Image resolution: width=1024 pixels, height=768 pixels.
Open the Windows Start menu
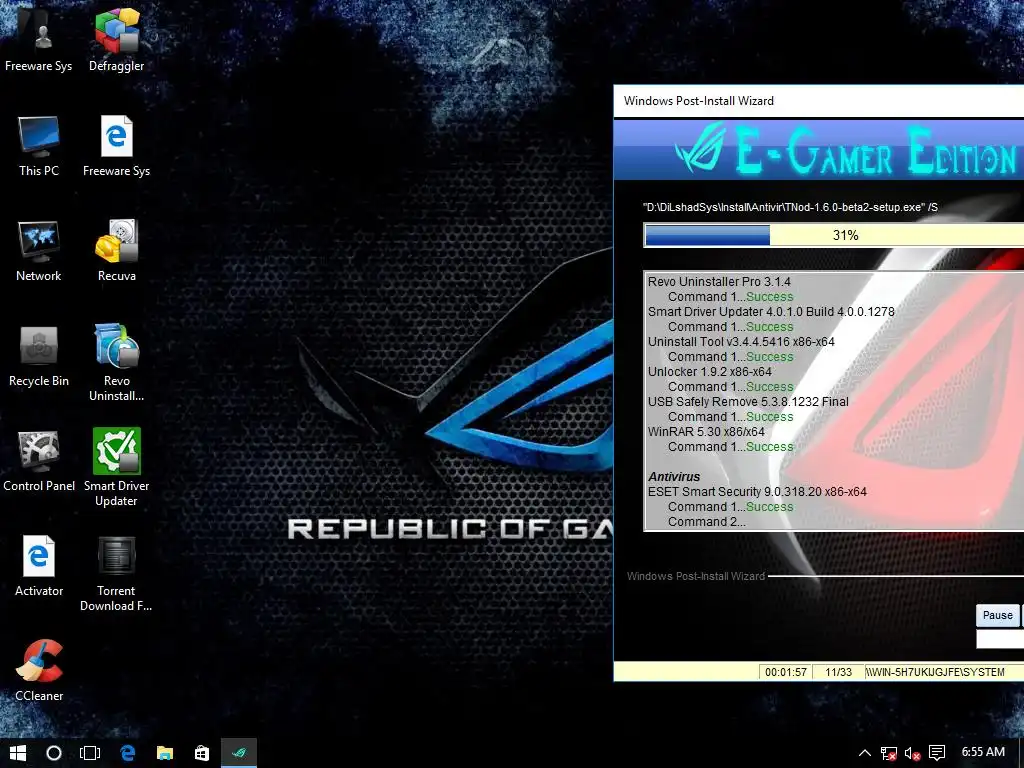[x=18, y=753]
